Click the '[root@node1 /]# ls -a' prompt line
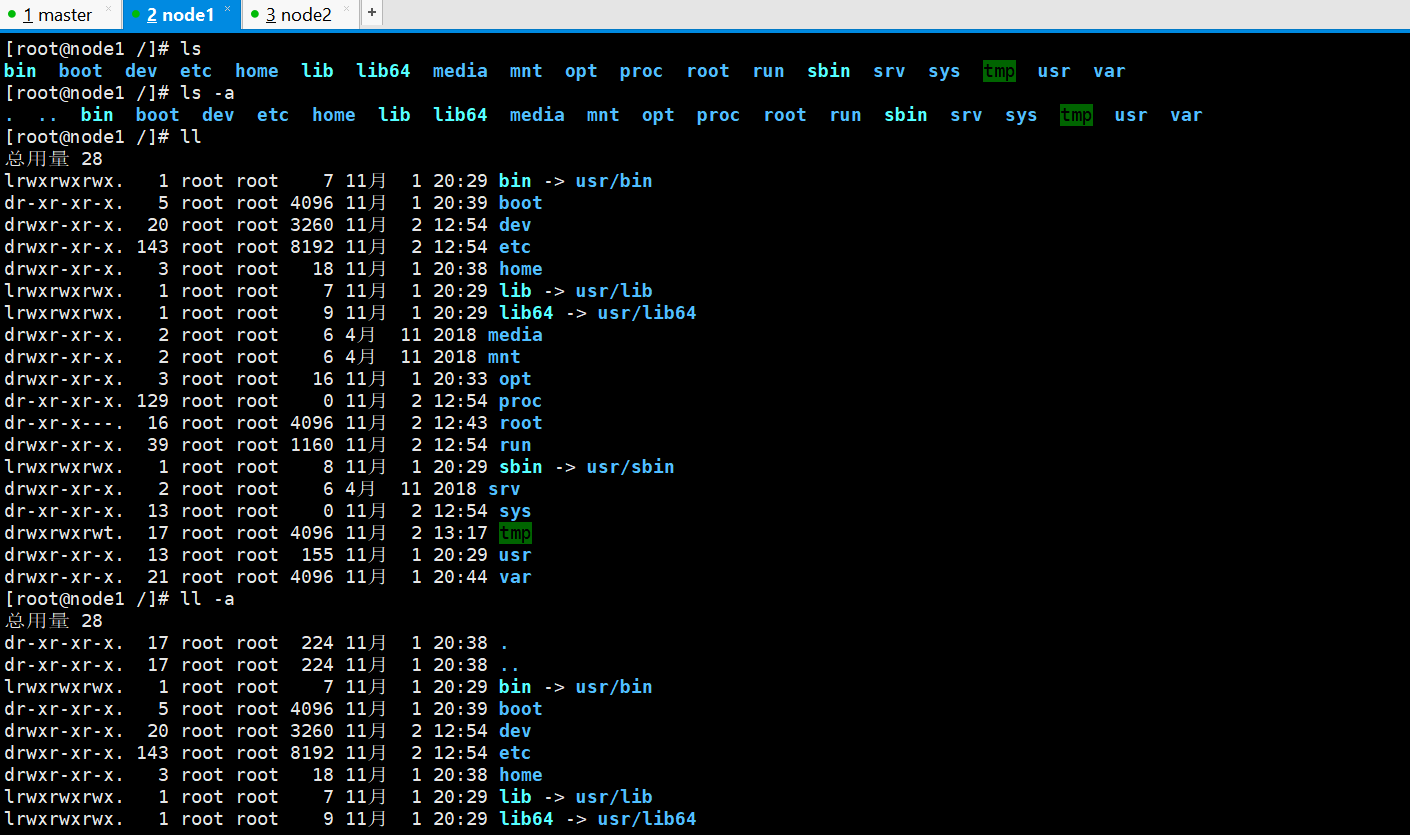Screen dimensions: 1410x835 click(x=120, y=93)
